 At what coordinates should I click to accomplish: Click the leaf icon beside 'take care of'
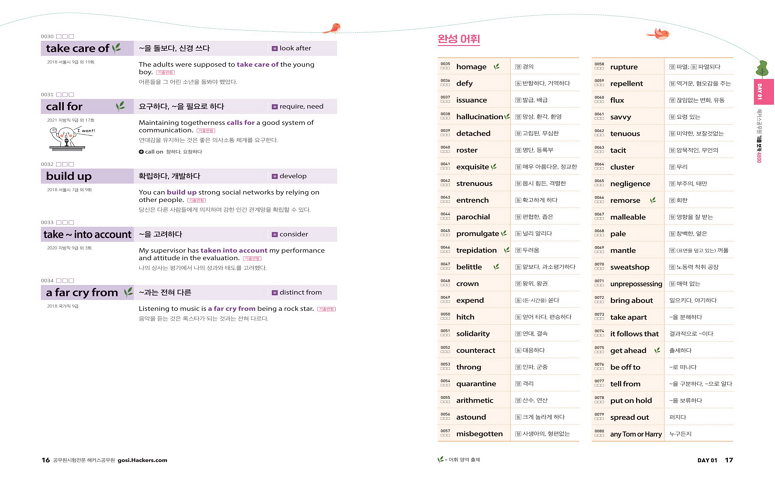point(117,47)
